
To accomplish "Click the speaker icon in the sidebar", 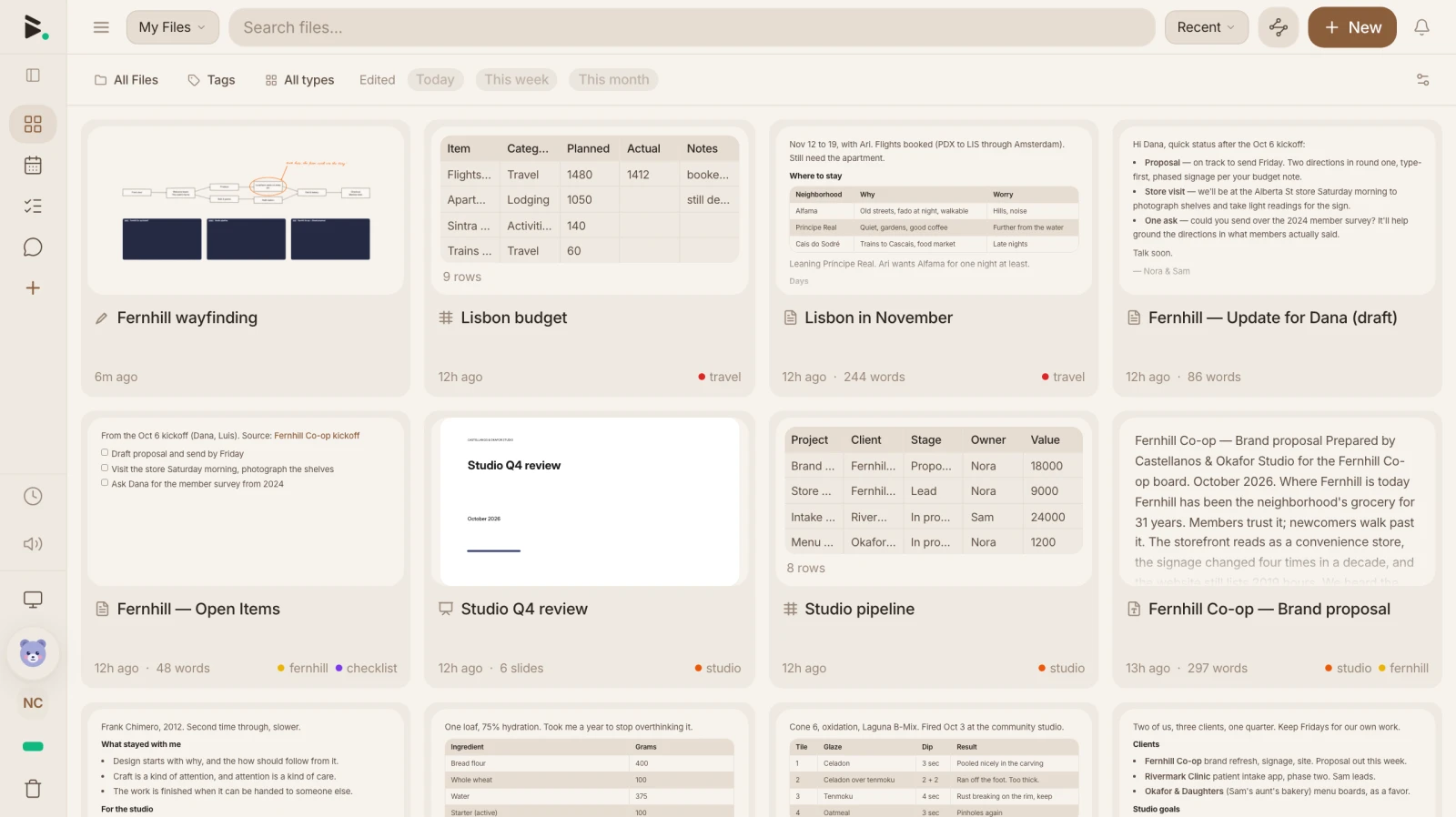I will 33,544.
